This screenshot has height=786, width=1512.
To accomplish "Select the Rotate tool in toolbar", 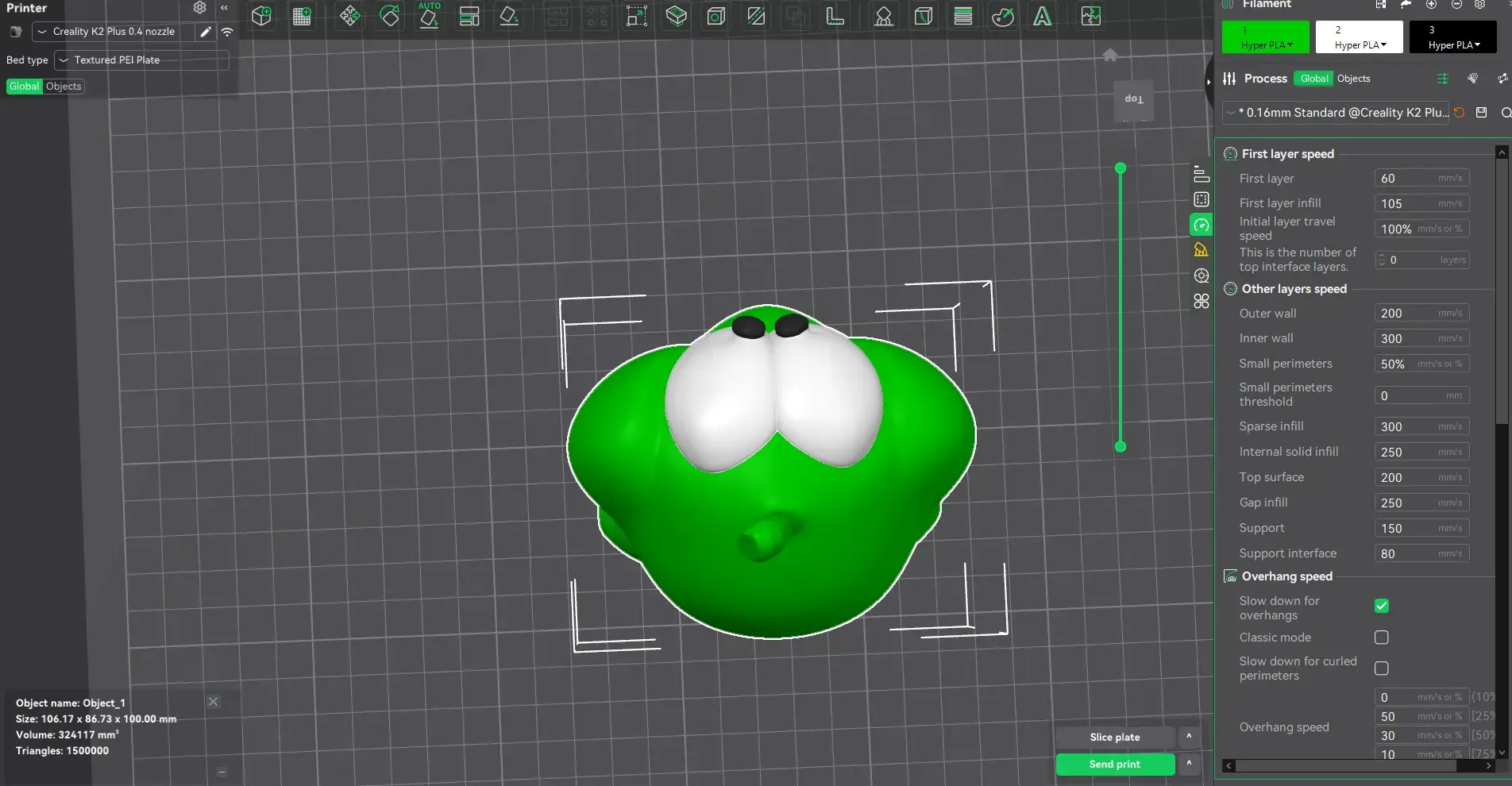I will click(x=390, y=16).
